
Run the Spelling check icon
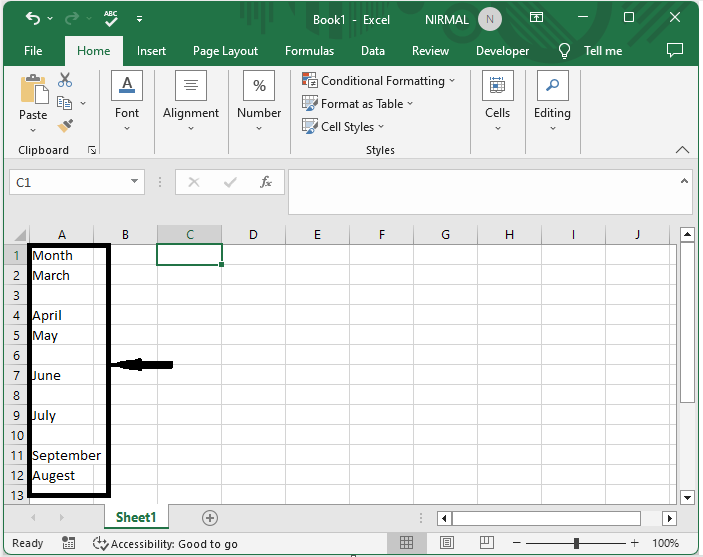pos(111,18)
